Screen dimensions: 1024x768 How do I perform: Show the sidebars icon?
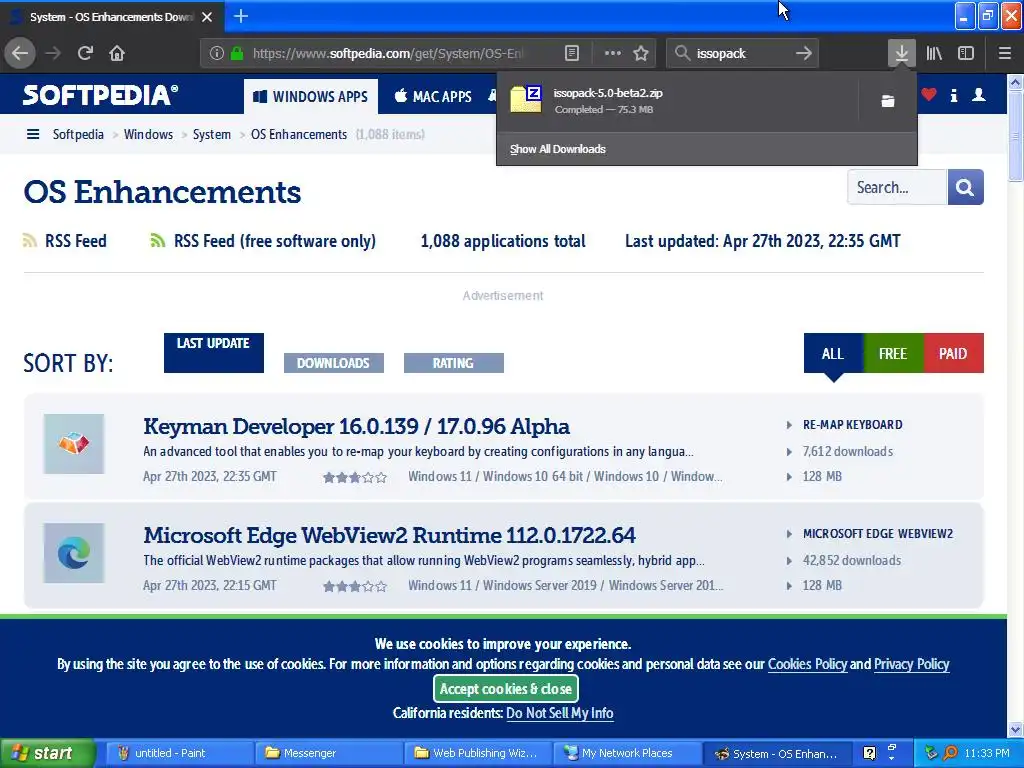point(966,53)
